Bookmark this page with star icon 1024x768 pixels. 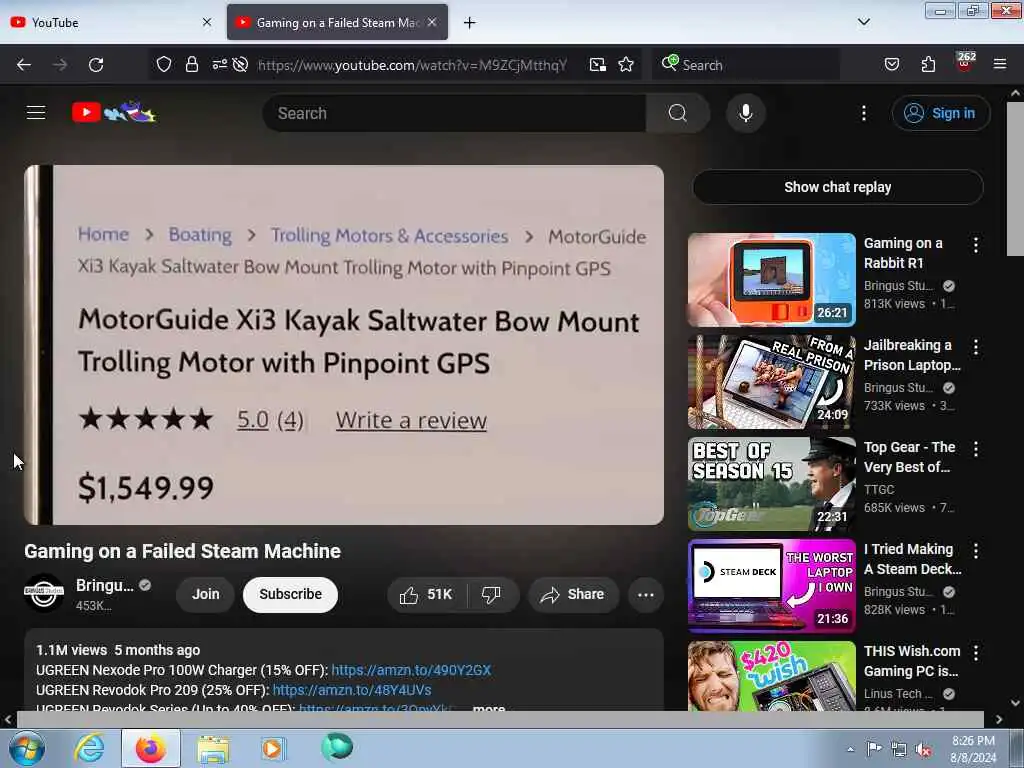626,65
